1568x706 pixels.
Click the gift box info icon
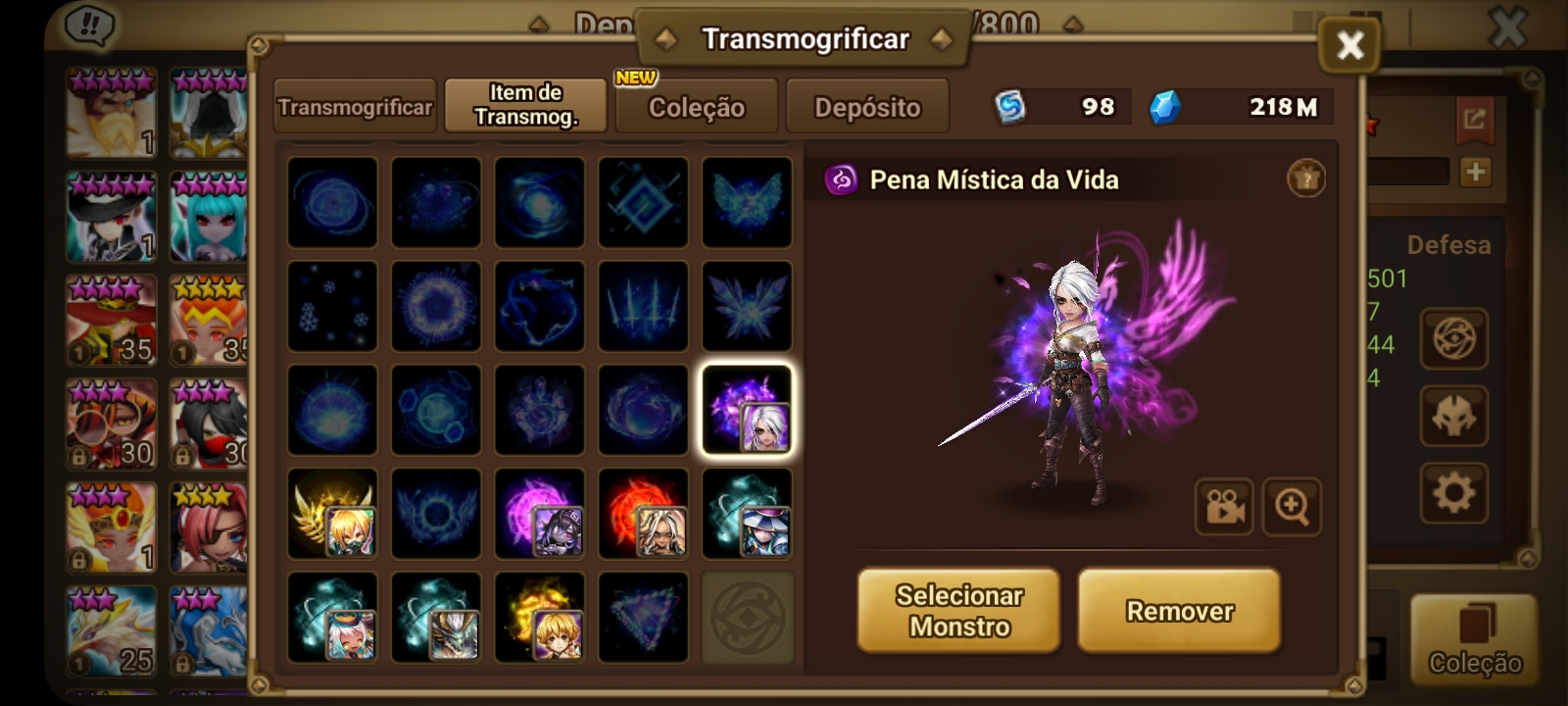click(1305, 178)
